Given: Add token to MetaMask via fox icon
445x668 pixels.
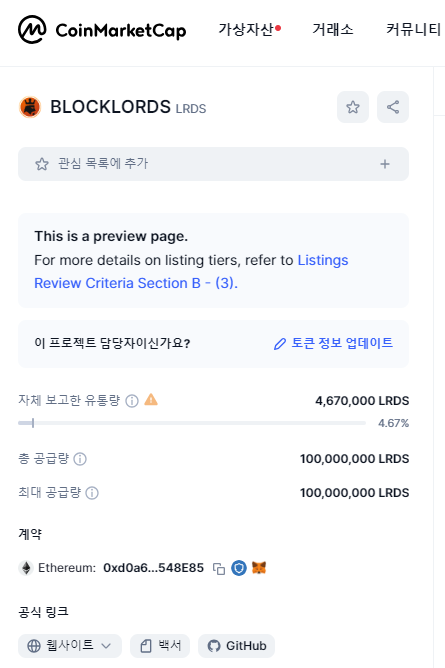Looking at the screenshot, I should (259, 567).
